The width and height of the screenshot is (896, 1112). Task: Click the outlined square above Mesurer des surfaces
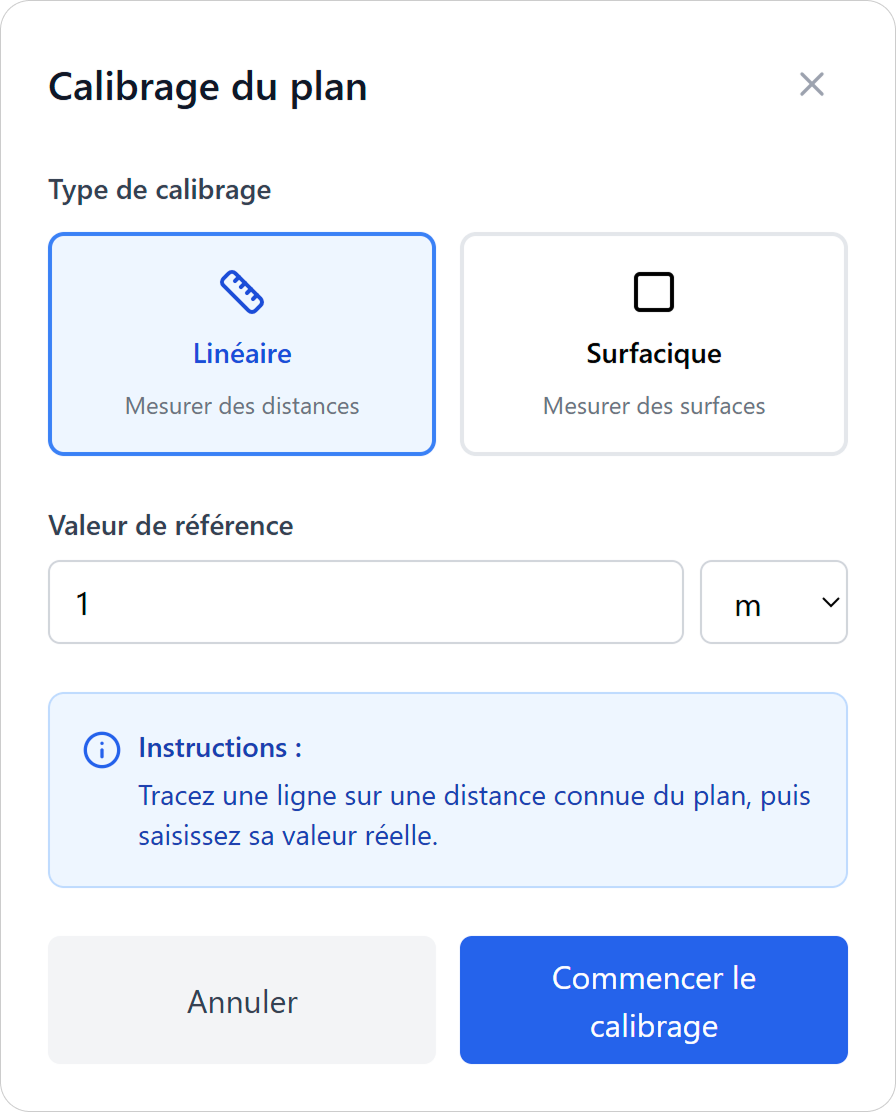[x=654, y=290]
